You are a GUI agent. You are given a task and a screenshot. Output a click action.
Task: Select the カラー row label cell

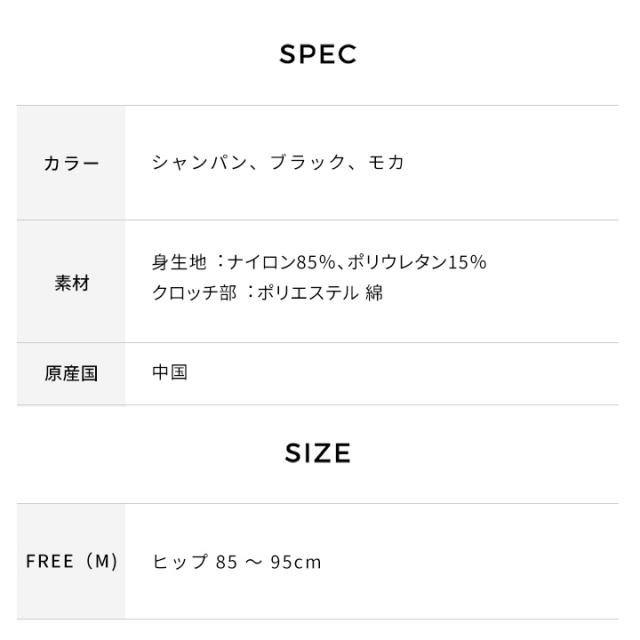[70, 163]
